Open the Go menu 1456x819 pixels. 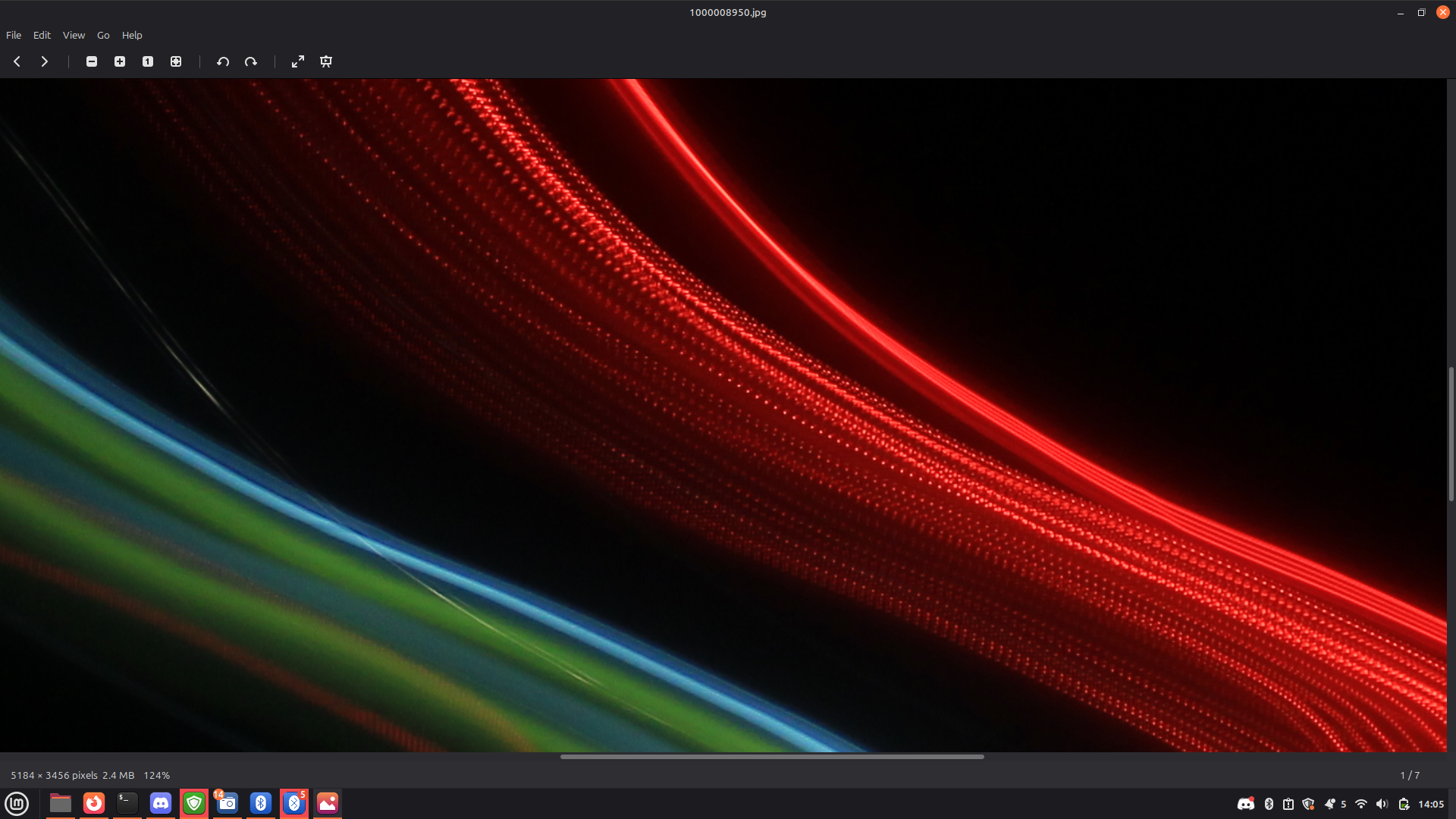(x=103, y=35)
